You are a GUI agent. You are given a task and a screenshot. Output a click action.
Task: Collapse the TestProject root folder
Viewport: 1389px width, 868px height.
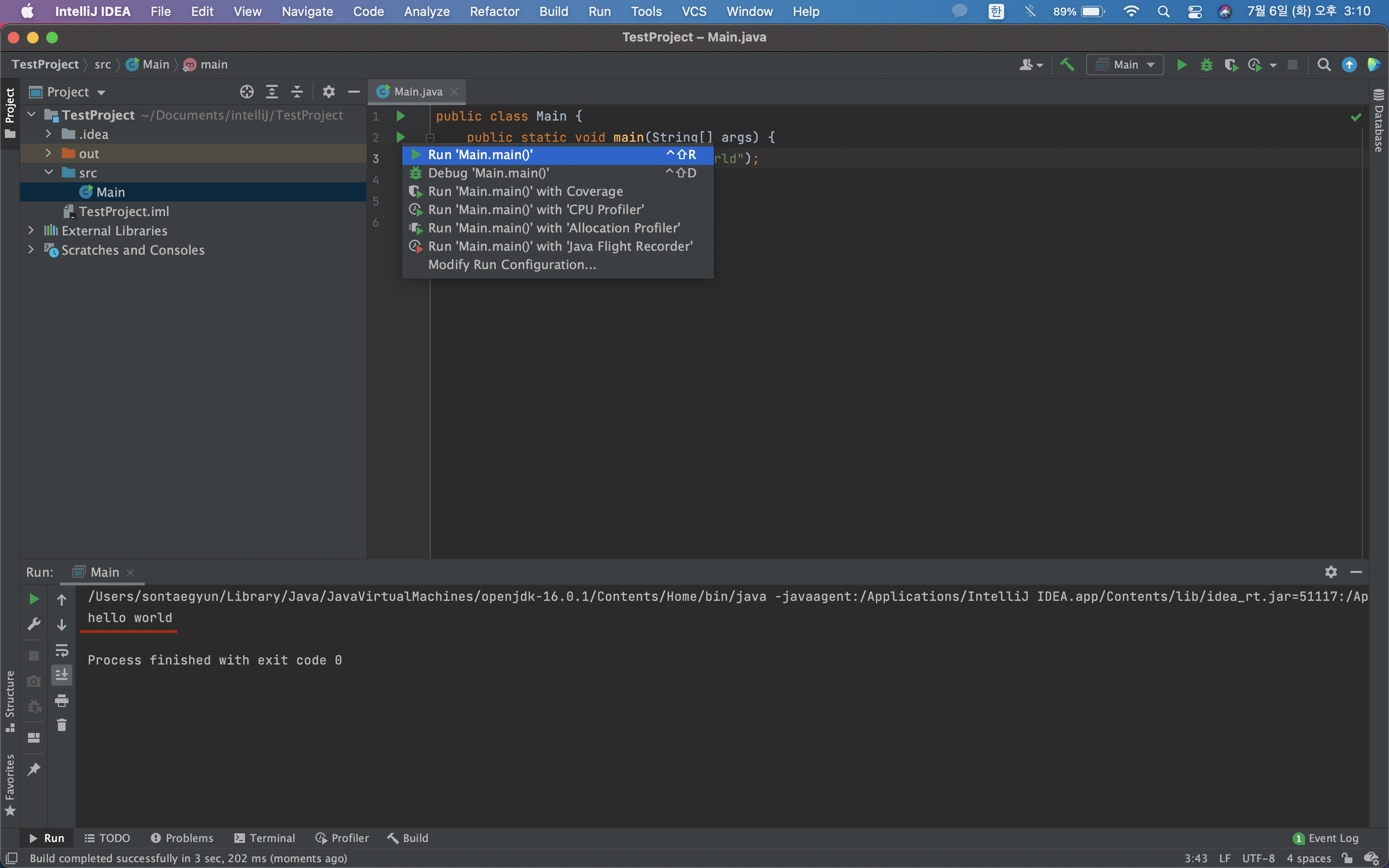(31, 115)
